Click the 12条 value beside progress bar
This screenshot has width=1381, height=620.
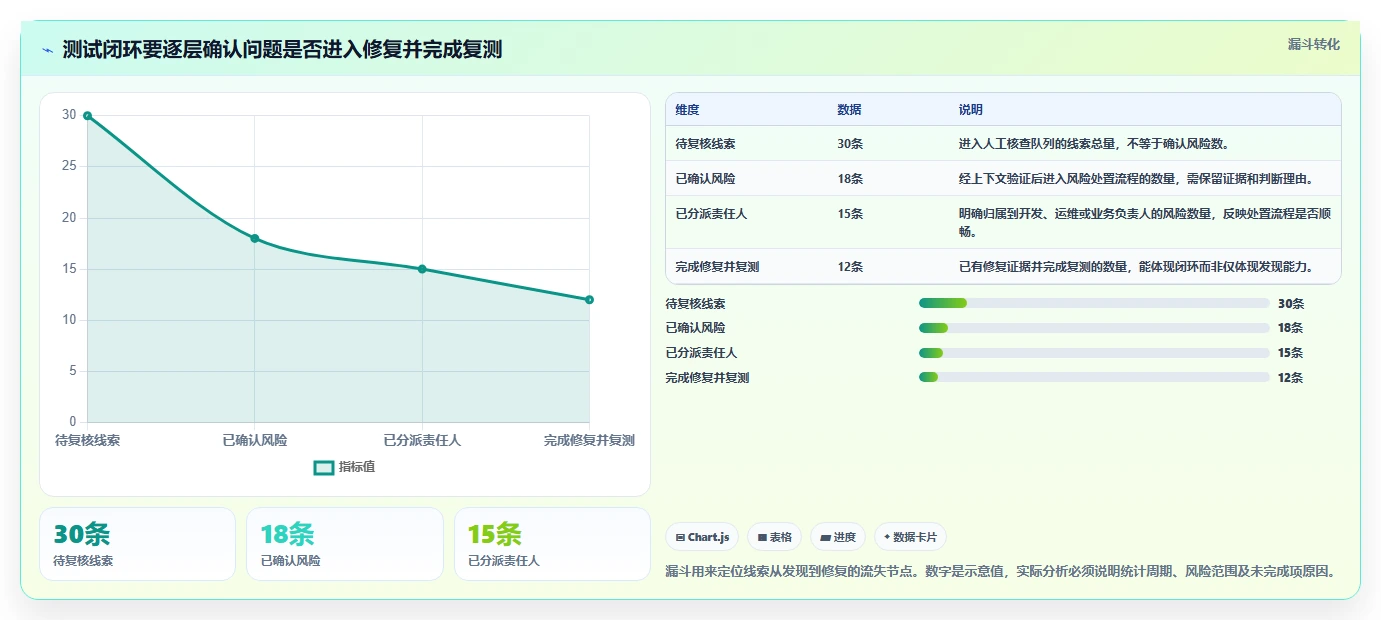tap(1291, 377)
